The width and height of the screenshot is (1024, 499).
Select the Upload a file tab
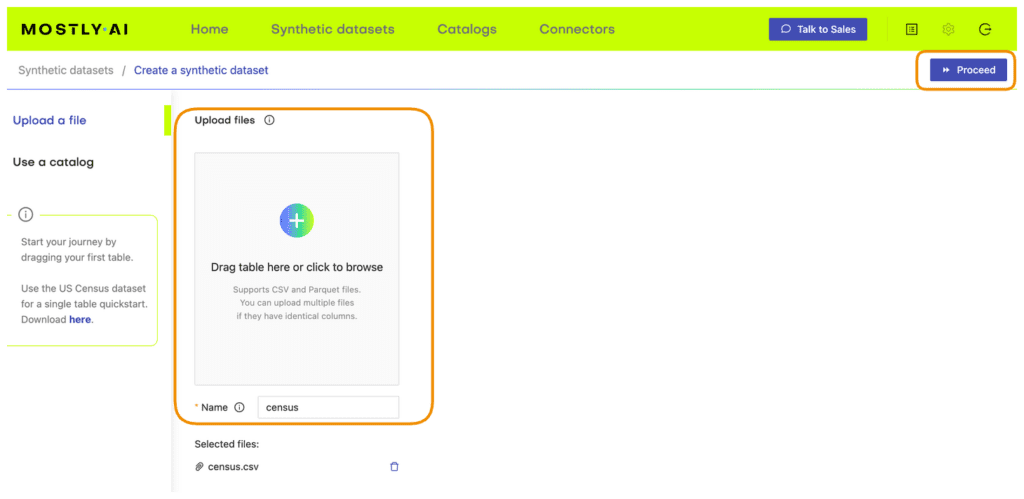coord(50,121)
